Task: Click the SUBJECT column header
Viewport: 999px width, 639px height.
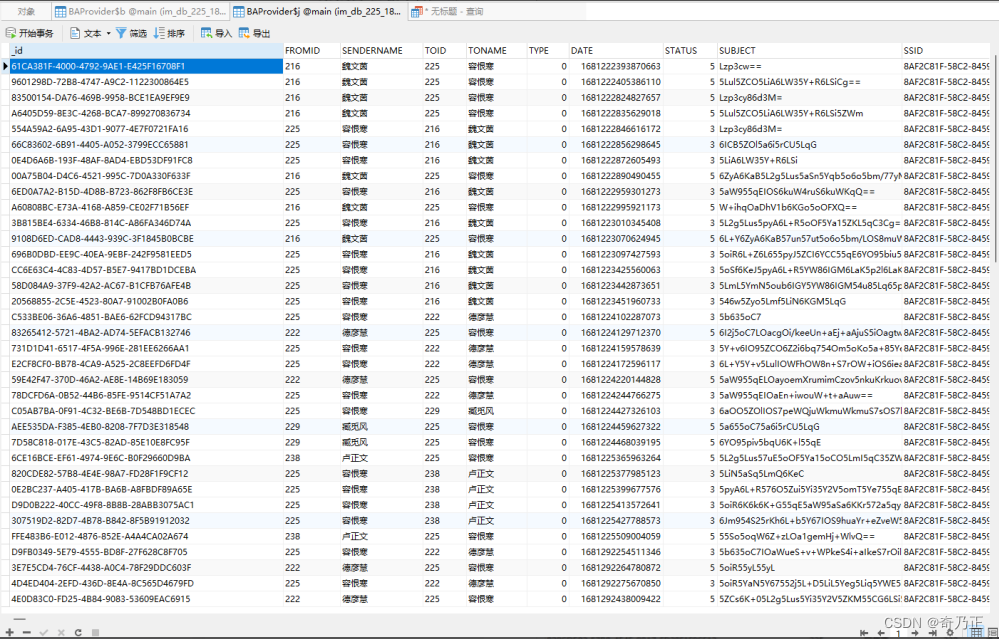Action: point(809,50)
